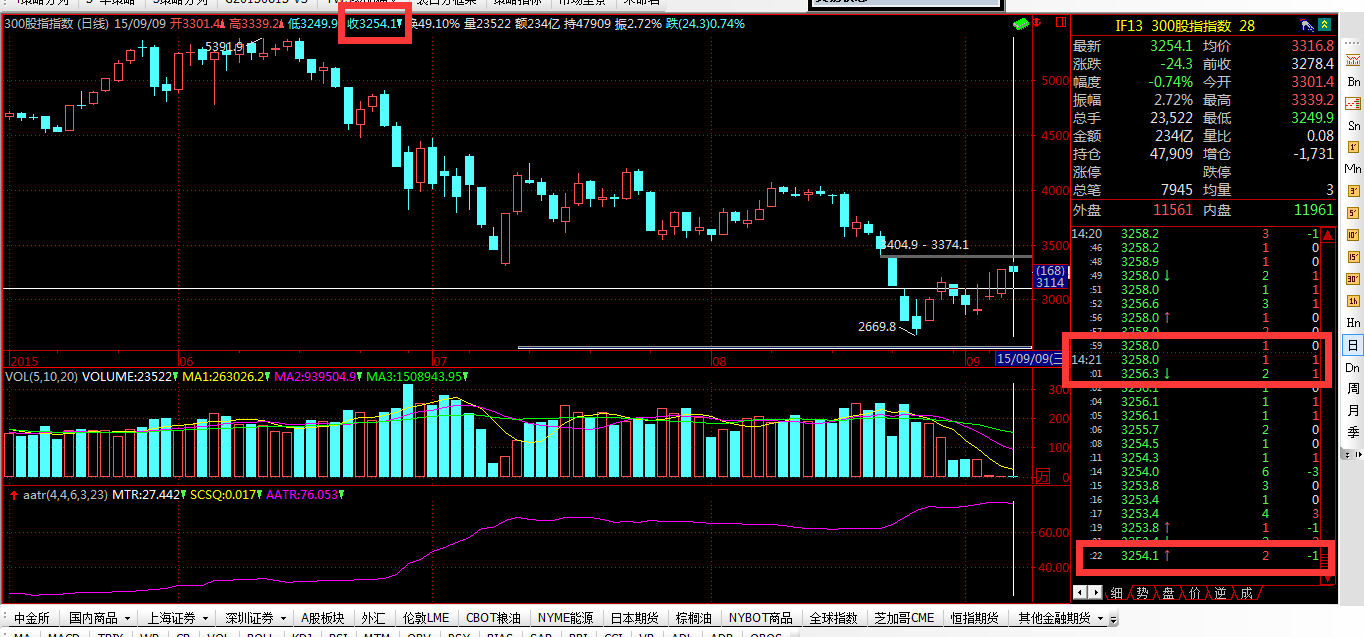Open the 上海证券 dropdown menu
The image size is (1364, 637).
(177, 618)
